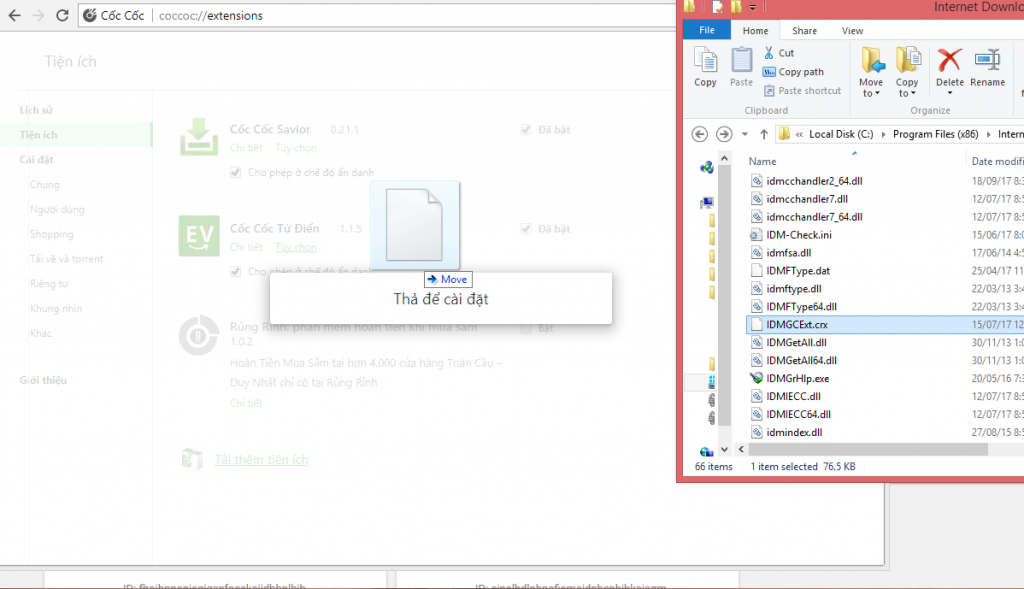The image size is (1024, 589).
Task: Click the browser back arrow
Action: [x=14, y=15]
